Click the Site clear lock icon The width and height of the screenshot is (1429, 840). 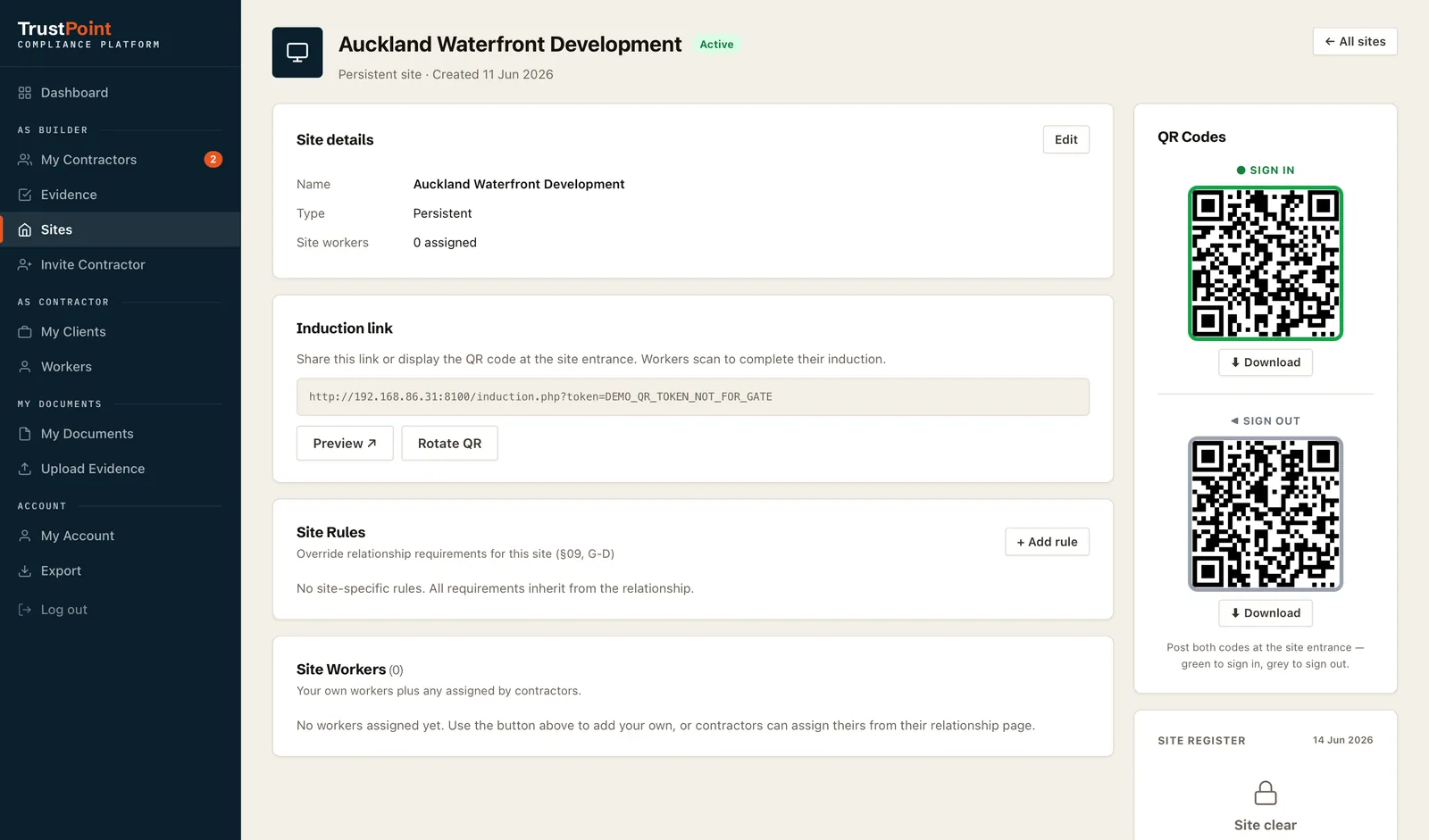click(x=1266, y=793)
